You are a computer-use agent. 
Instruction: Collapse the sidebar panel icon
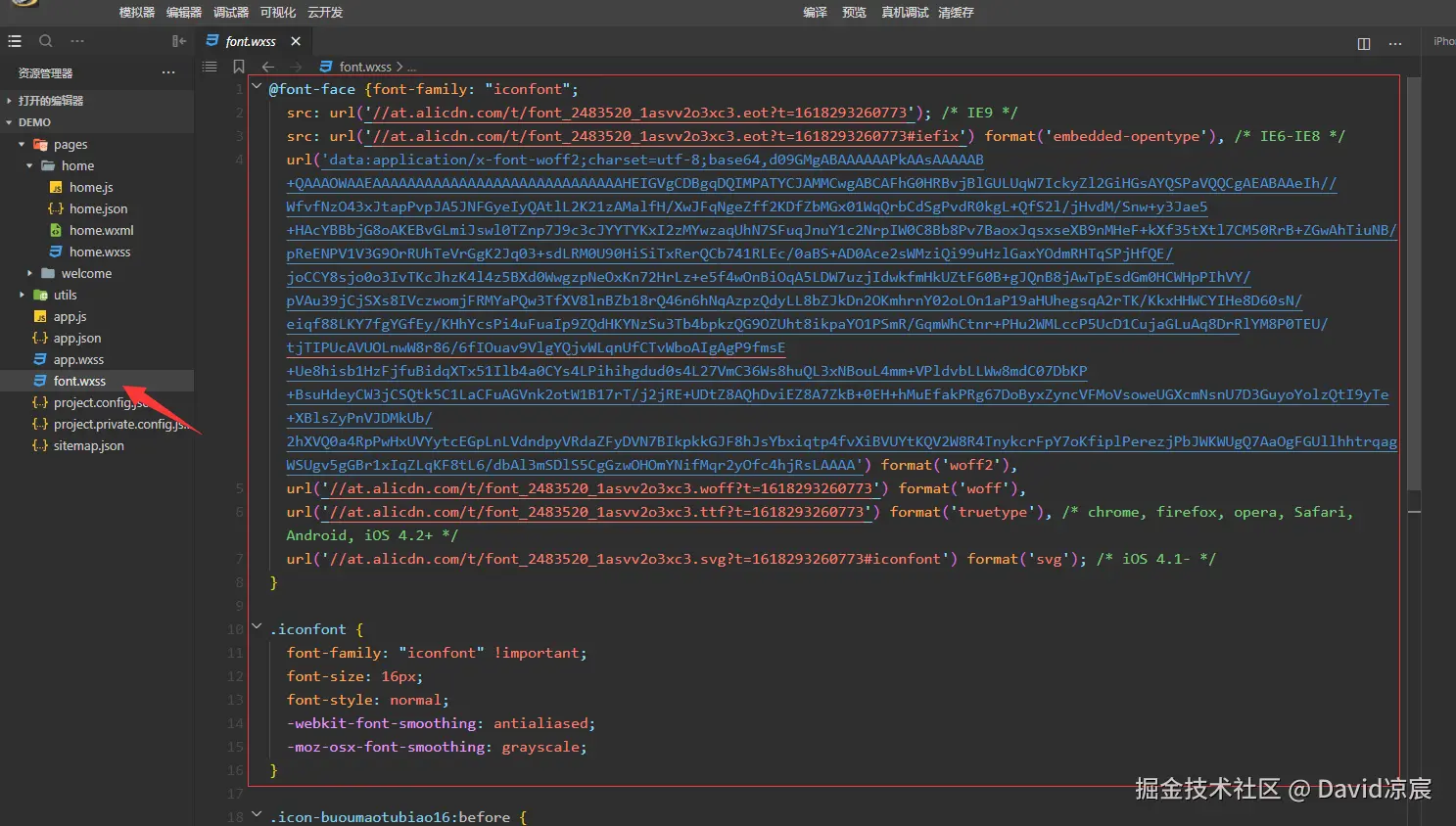178,41
